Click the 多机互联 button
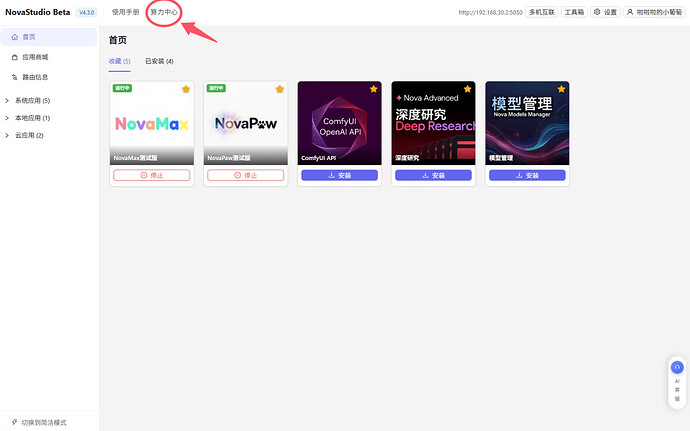The height and width of the screenshot is (431, 690). click(x=542, y=12)
